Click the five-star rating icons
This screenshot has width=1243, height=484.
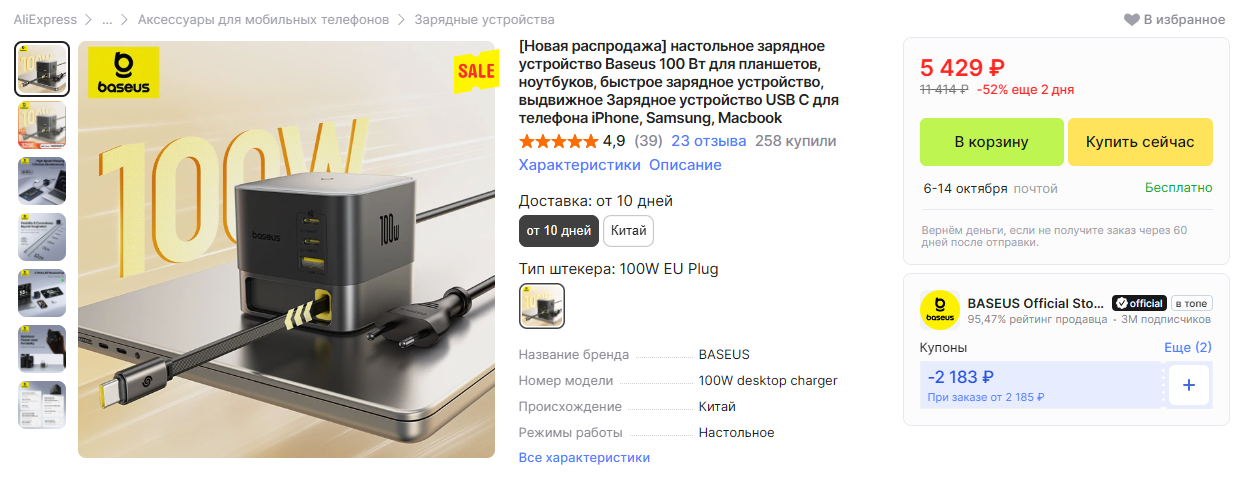click(x=558, y=141)
